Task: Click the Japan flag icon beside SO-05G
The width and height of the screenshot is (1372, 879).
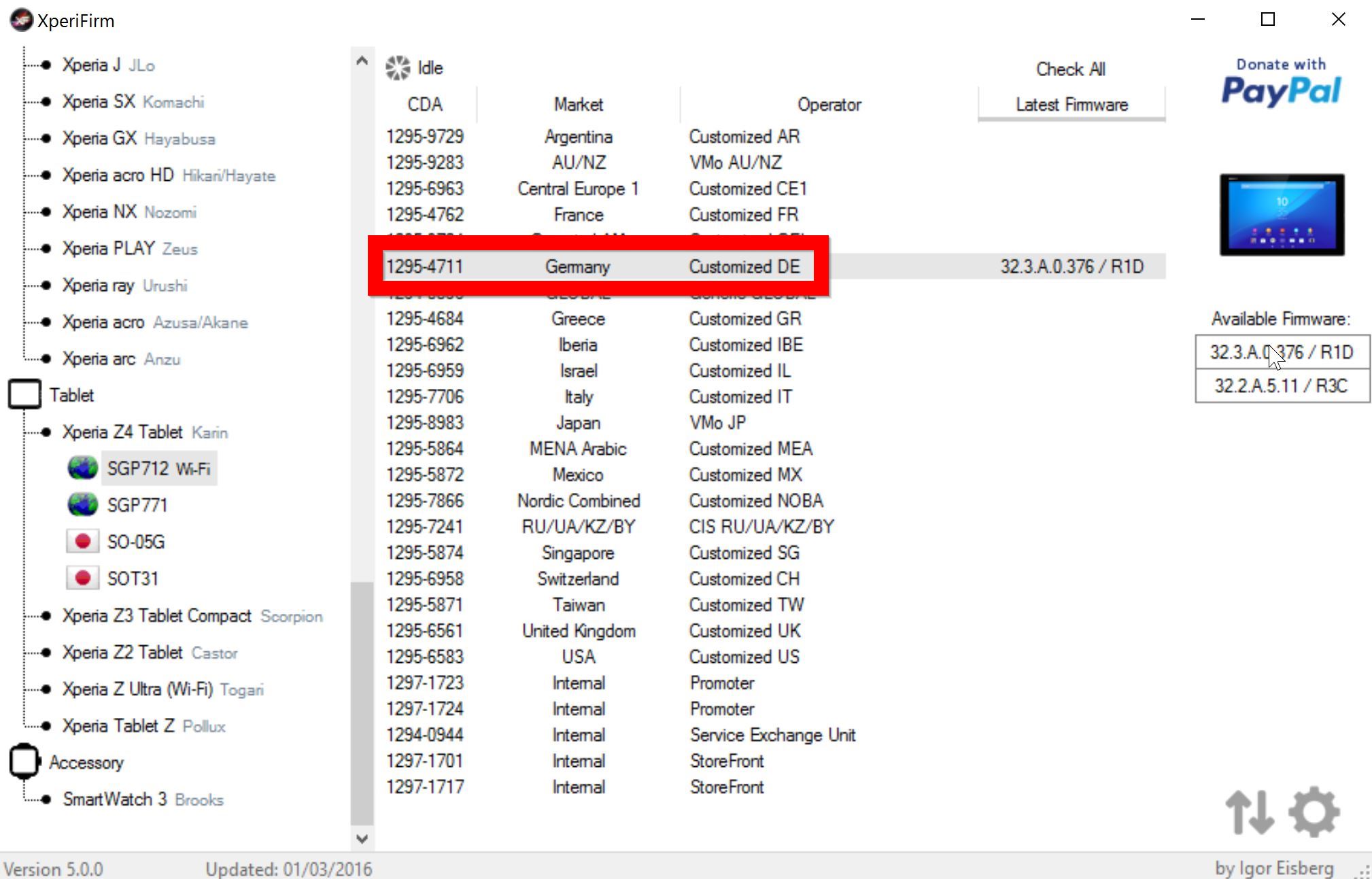Action: [x=82, y=541]
